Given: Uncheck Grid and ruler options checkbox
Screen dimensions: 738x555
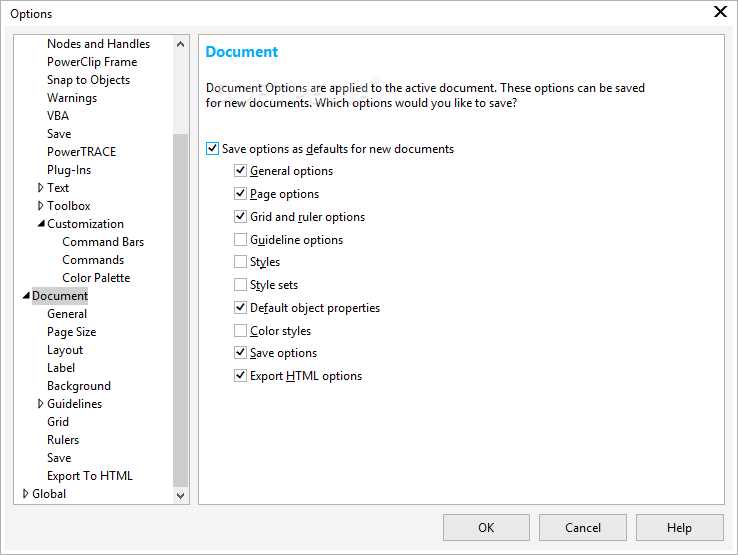Looking at the screenshot, I should tap(240, 217).
